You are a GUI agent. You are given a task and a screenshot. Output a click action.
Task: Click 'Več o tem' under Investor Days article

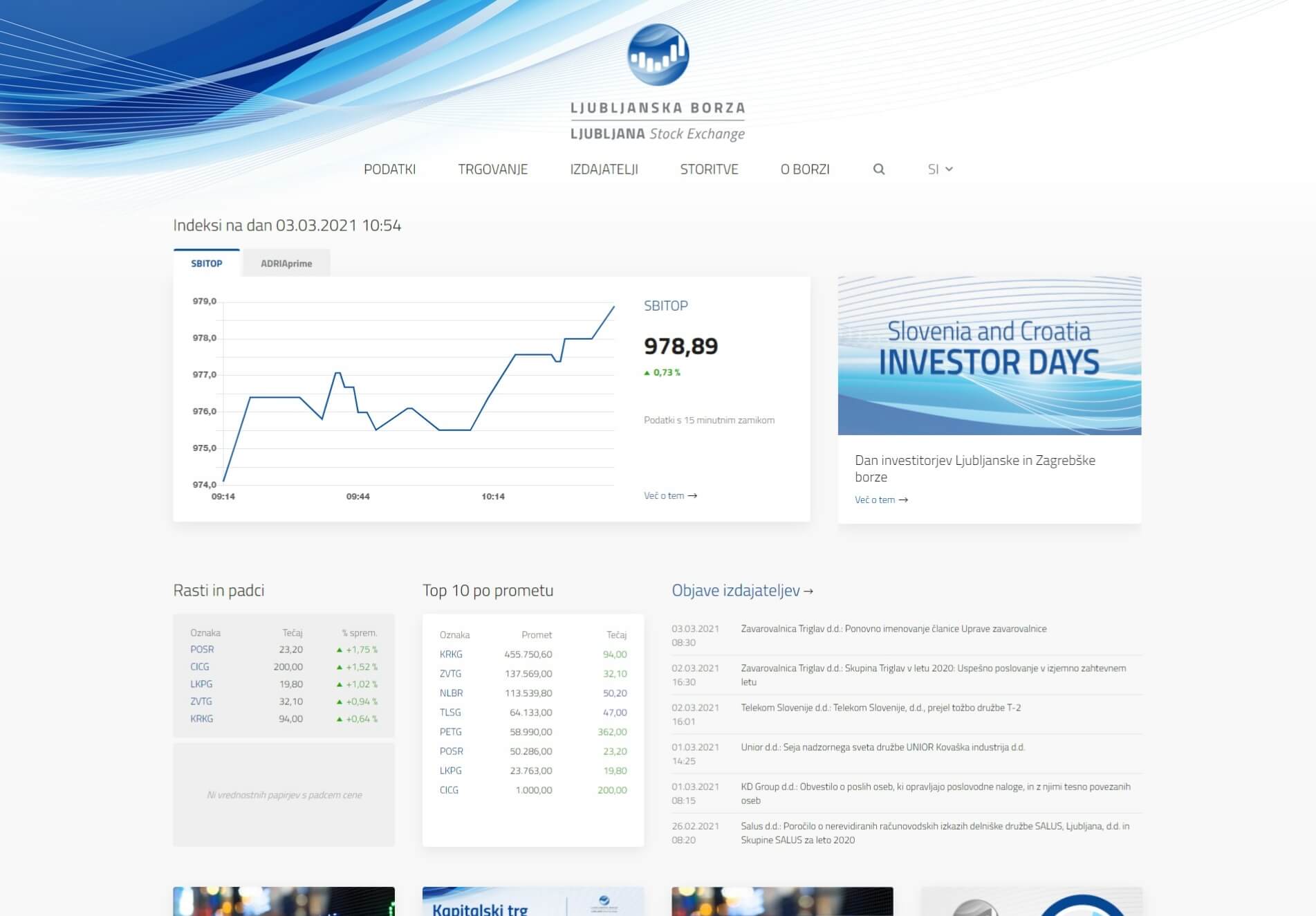880,500
